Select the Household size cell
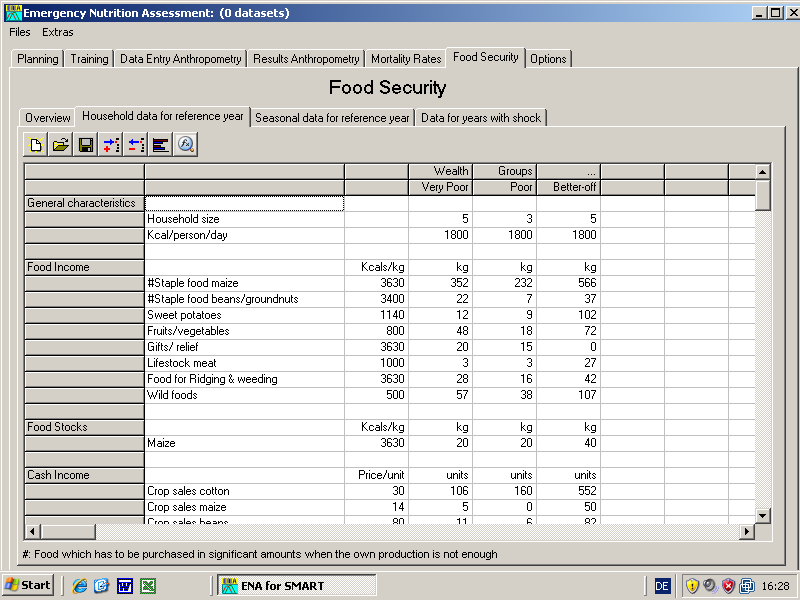Screen dimensions: 800x600 [244, 219]
